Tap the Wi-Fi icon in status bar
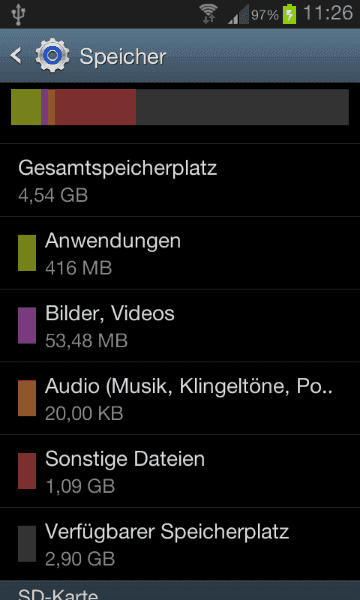The height and width of the screenshot is (600, 360). [209, 15]
